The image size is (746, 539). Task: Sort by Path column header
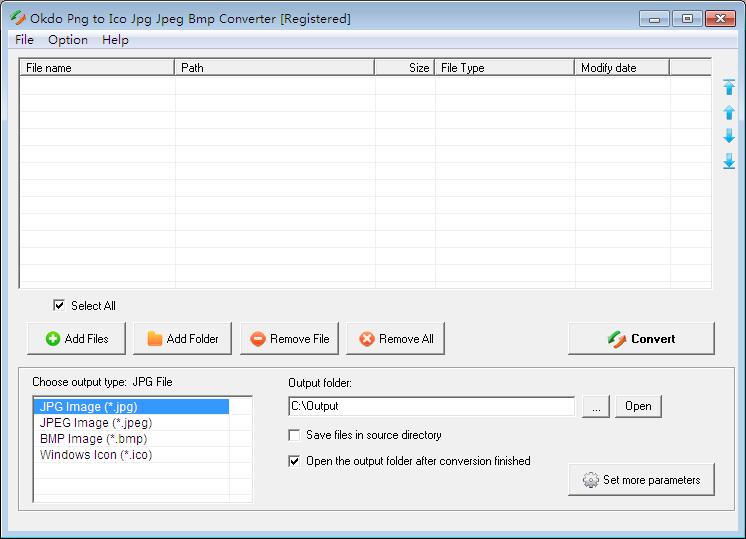(x=275, y=68)
